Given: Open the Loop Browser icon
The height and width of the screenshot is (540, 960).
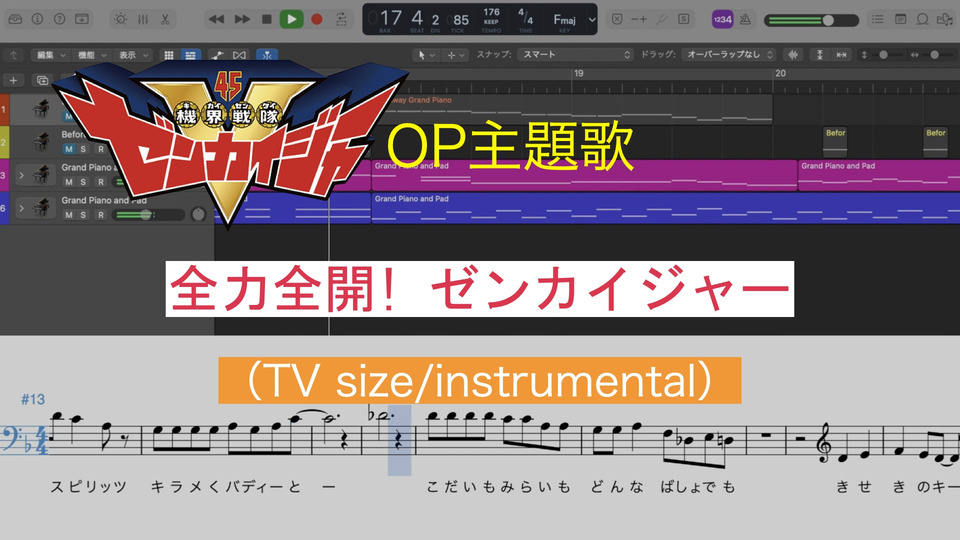Looking at the screenshot, I should [x=922, y=19].
